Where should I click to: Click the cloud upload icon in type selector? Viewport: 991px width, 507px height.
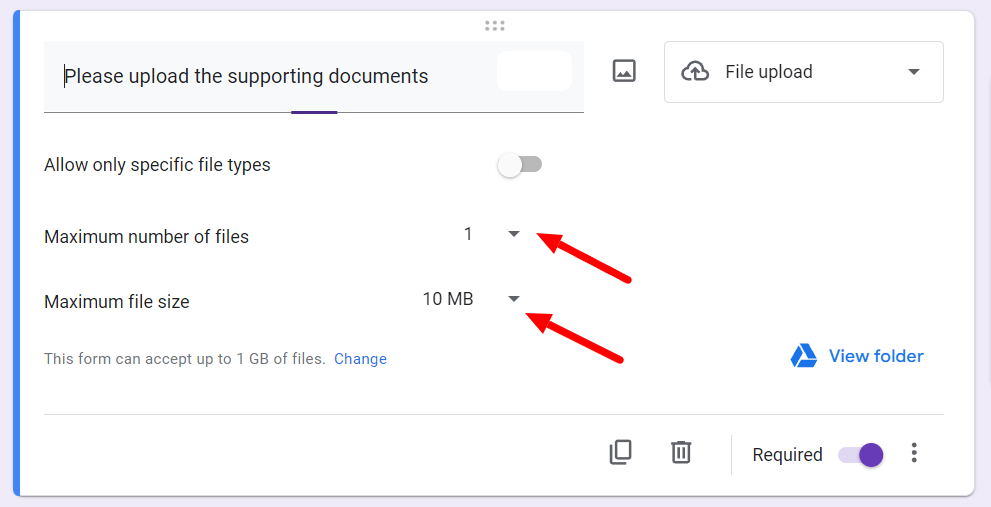tap(695, 71)
